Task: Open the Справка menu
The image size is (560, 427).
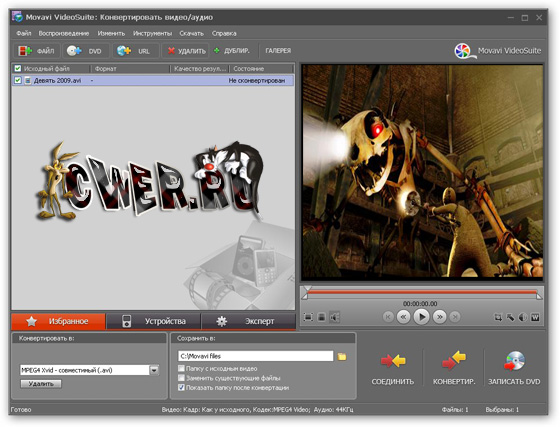Action: 224,33
